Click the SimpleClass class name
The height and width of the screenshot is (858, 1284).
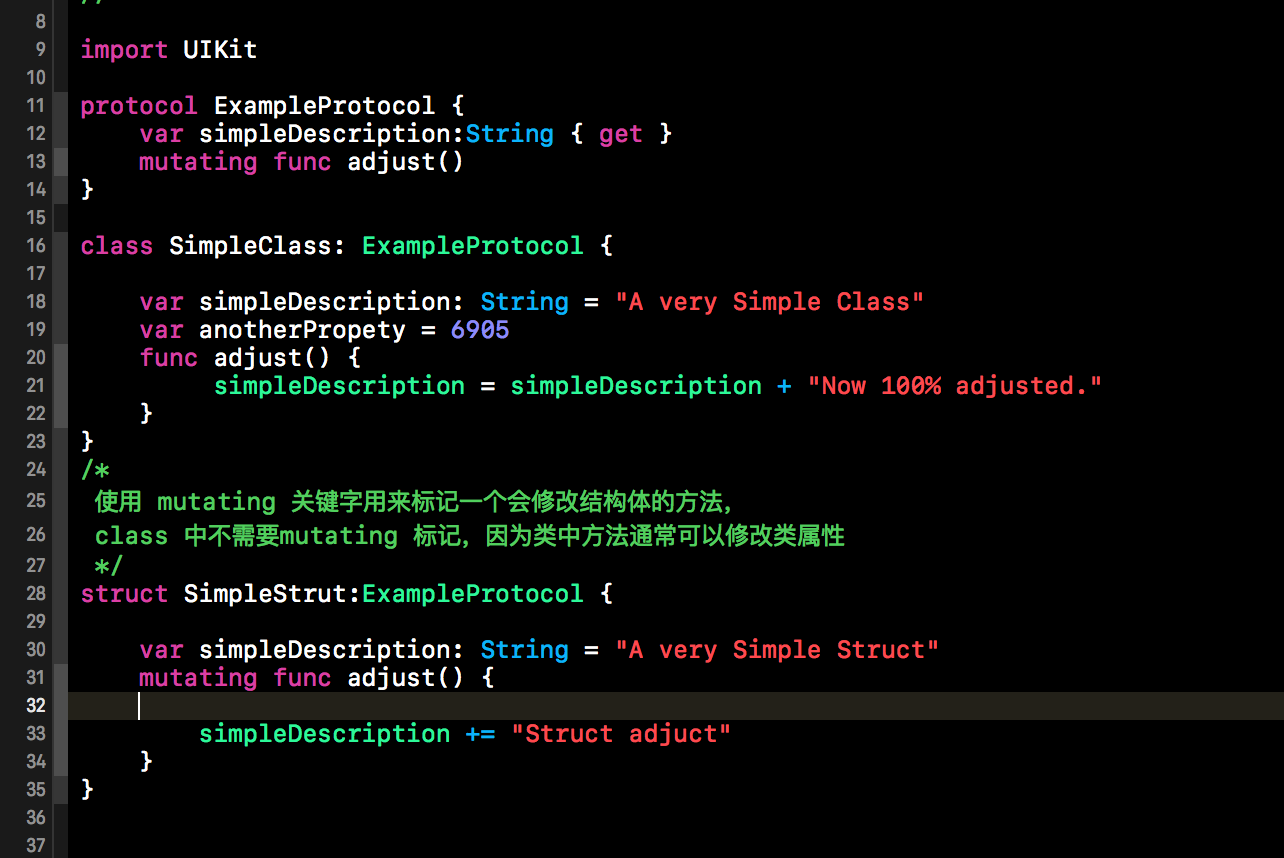[250, 245]
